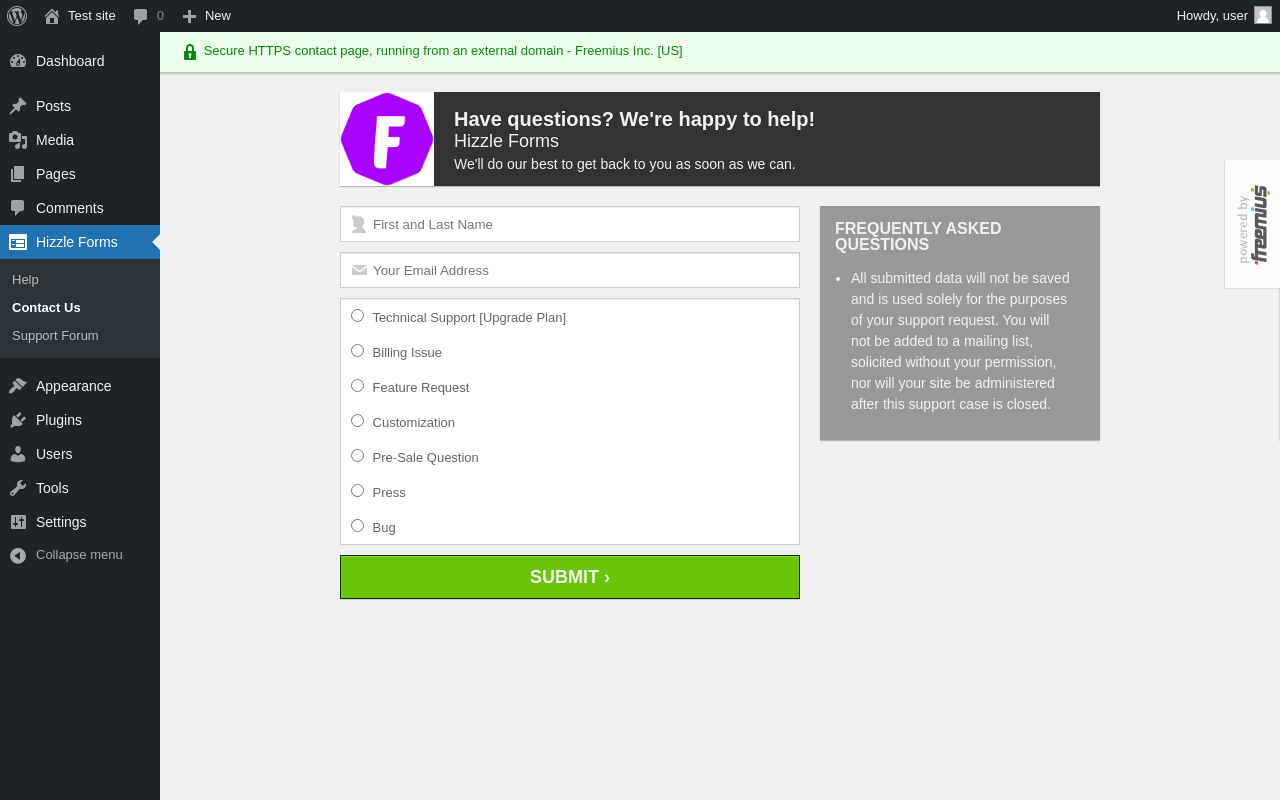1280x800 pixels.
Task: Open the Test site home icon
Action: [x=52, y=16]
